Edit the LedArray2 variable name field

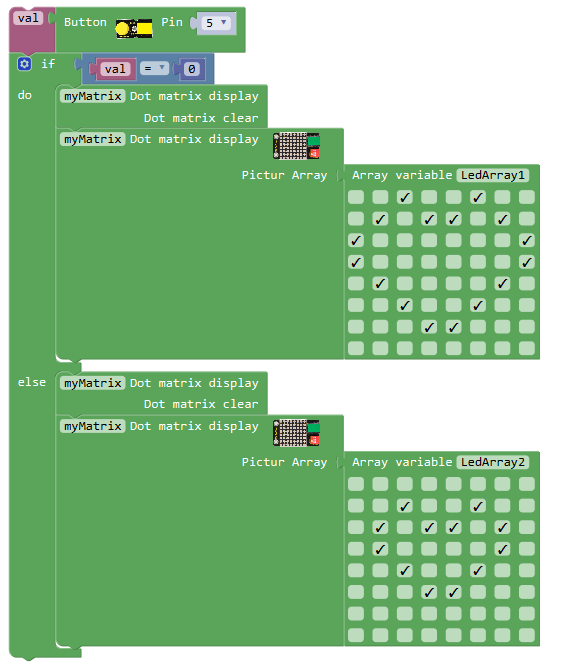[493, 462]
